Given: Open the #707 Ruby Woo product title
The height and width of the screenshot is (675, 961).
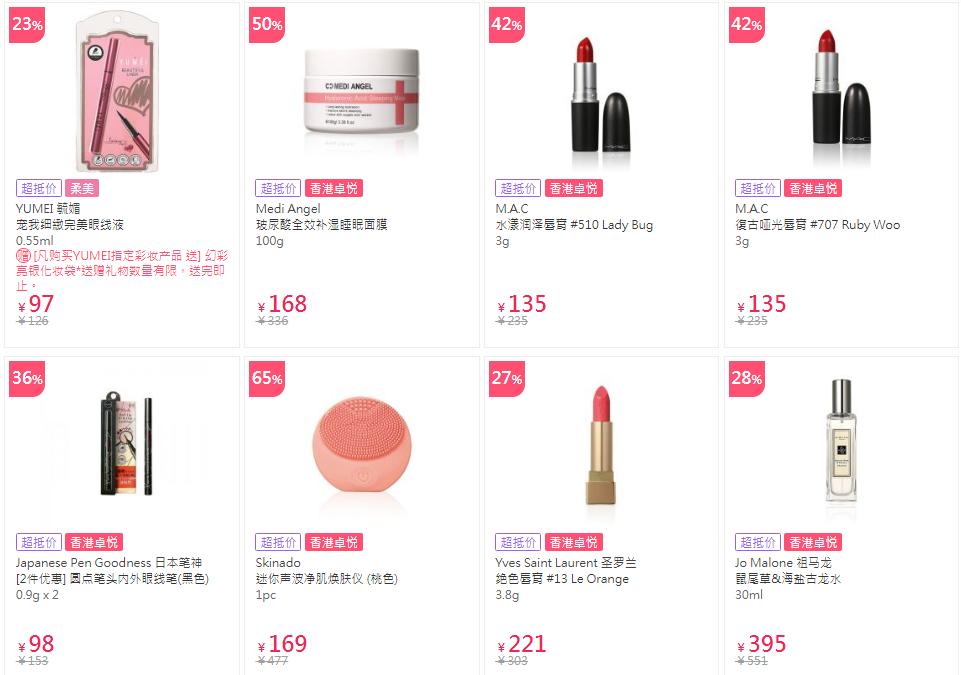Looking at the screenshot, I should point(818,224).
